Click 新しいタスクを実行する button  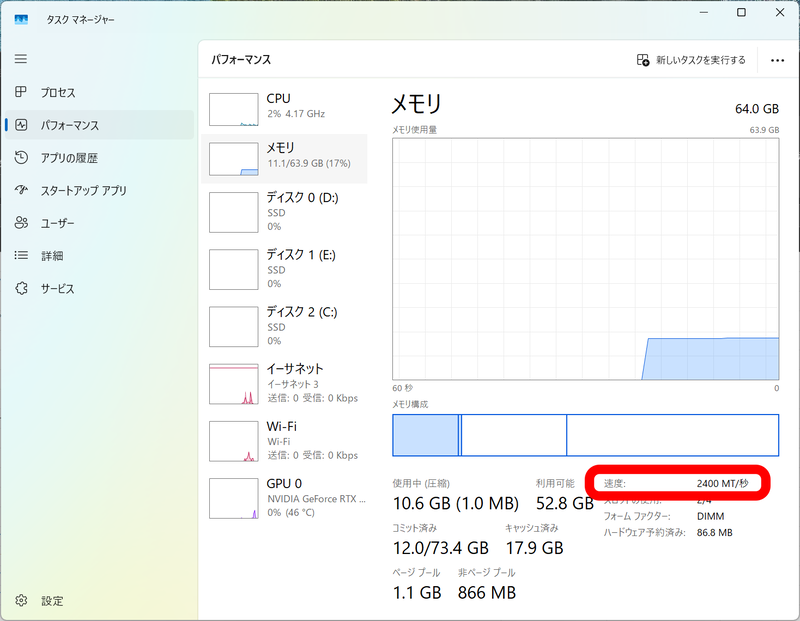pyautogui.click(x=691, y=60)
